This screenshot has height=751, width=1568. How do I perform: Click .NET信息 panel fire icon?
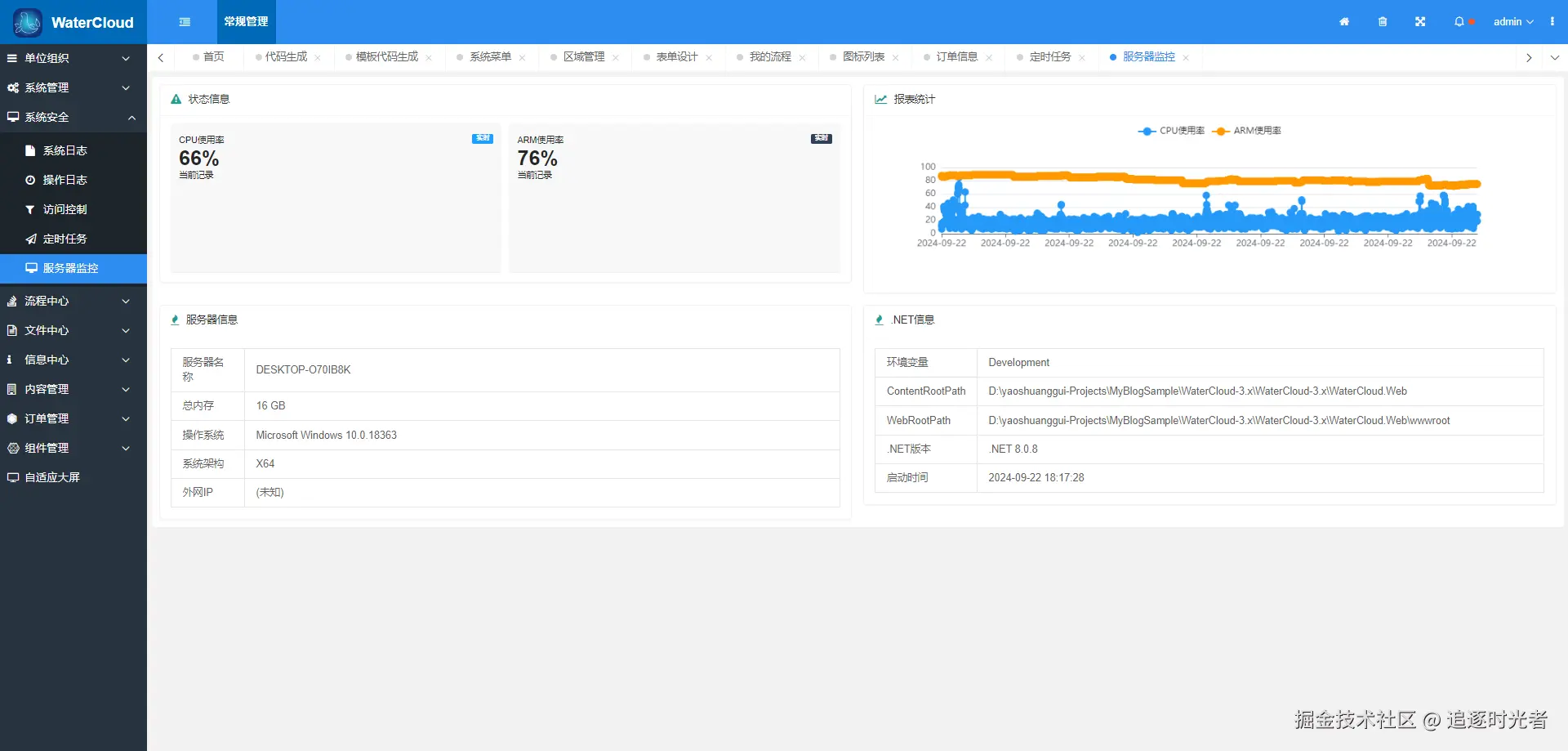pyautogui.click(x=879, y=320)
